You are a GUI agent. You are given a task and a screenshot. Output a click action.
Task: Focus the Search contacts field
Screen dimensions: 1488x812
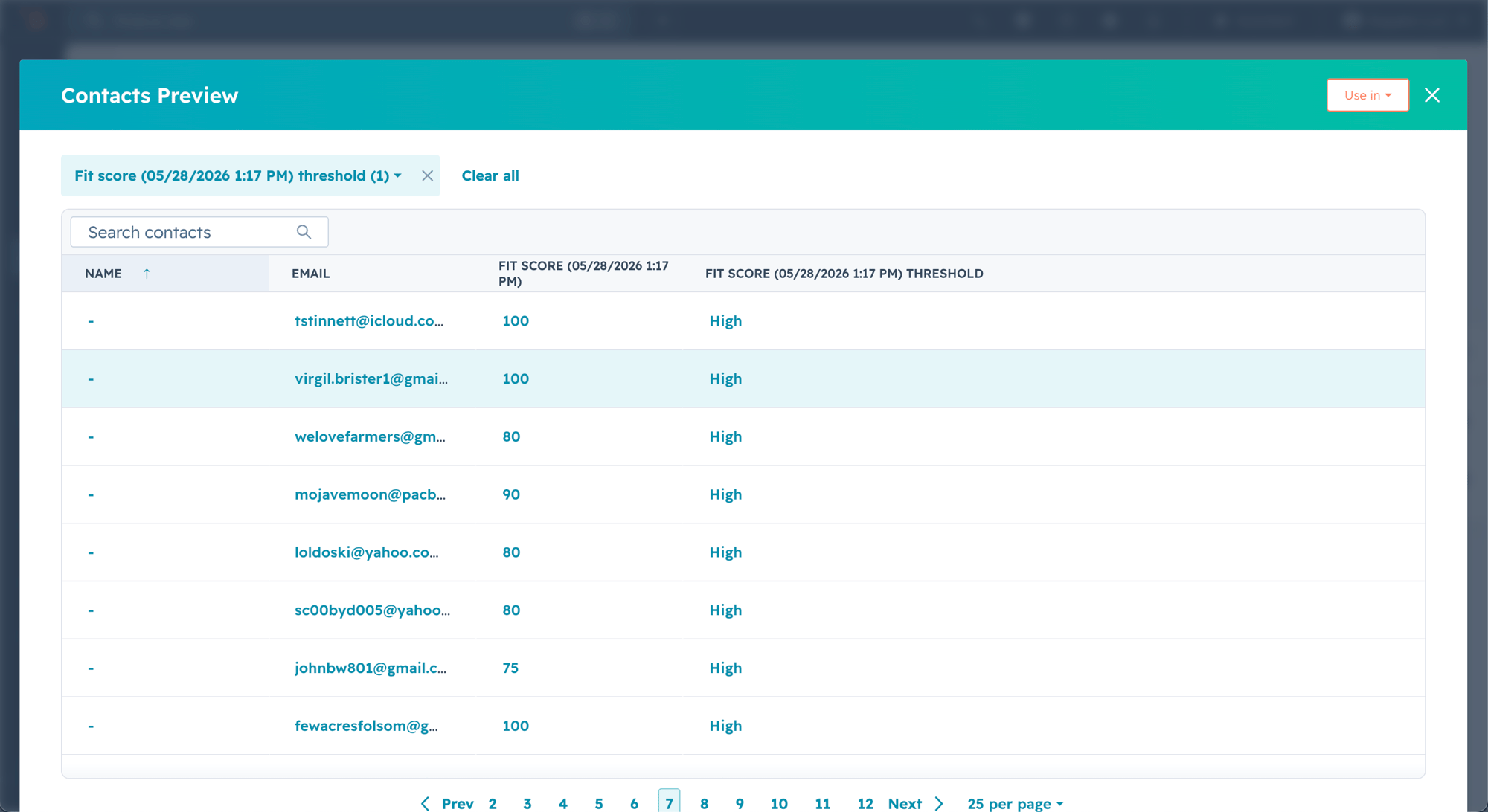coord(199,232)
